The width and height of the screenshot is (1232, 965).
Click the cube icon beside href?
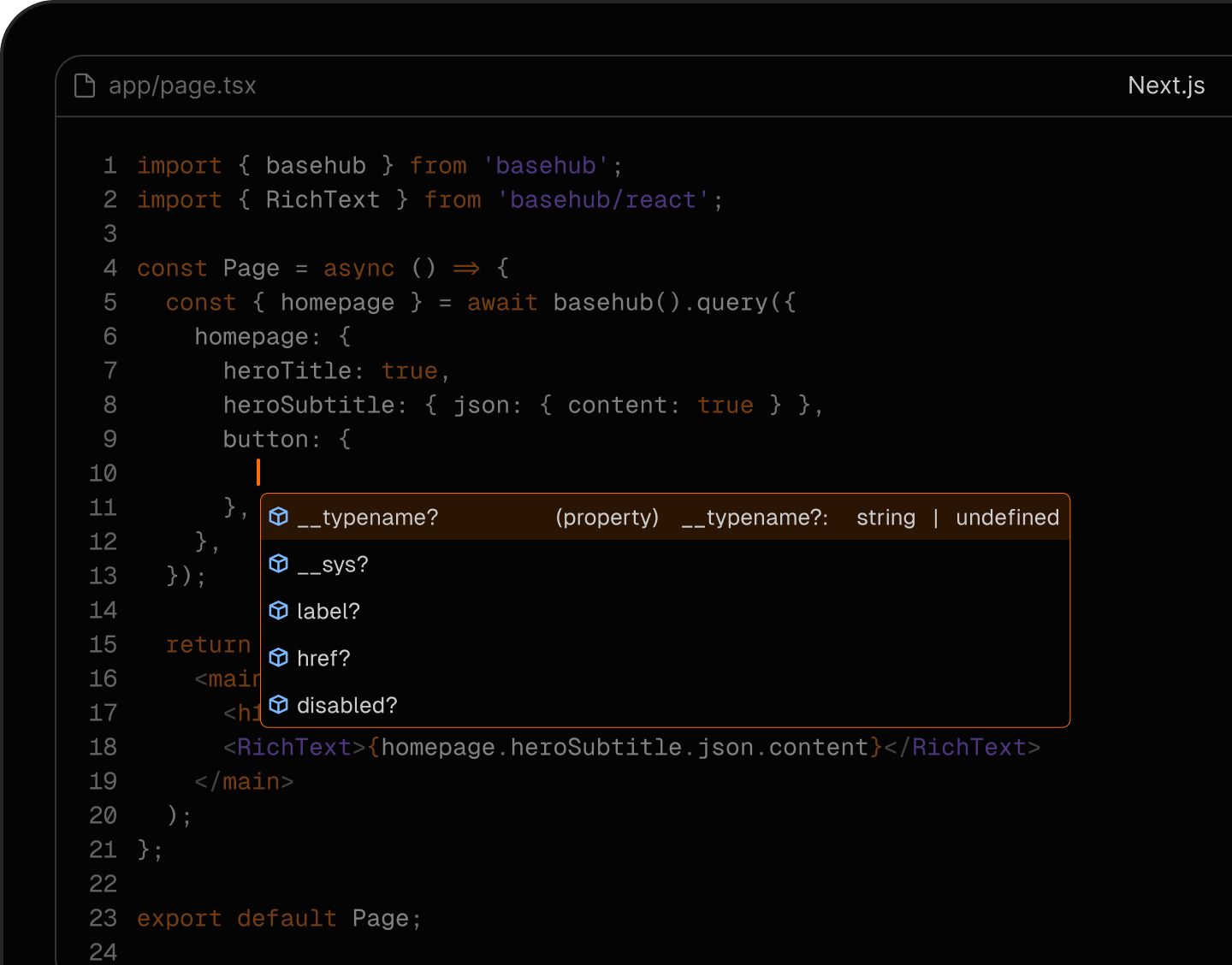pyautogui.click(x=279, y=658)
